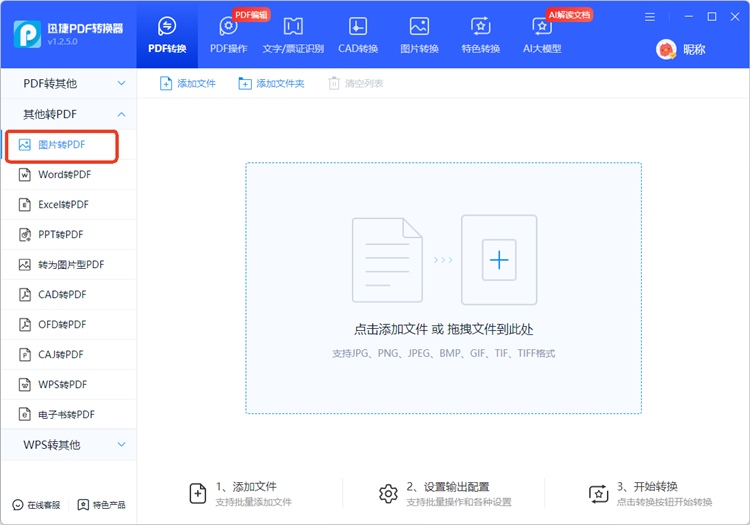The width and height of the screenshot is (750, 525).
Task: Minimize the converter window
Action: (689, 17)
